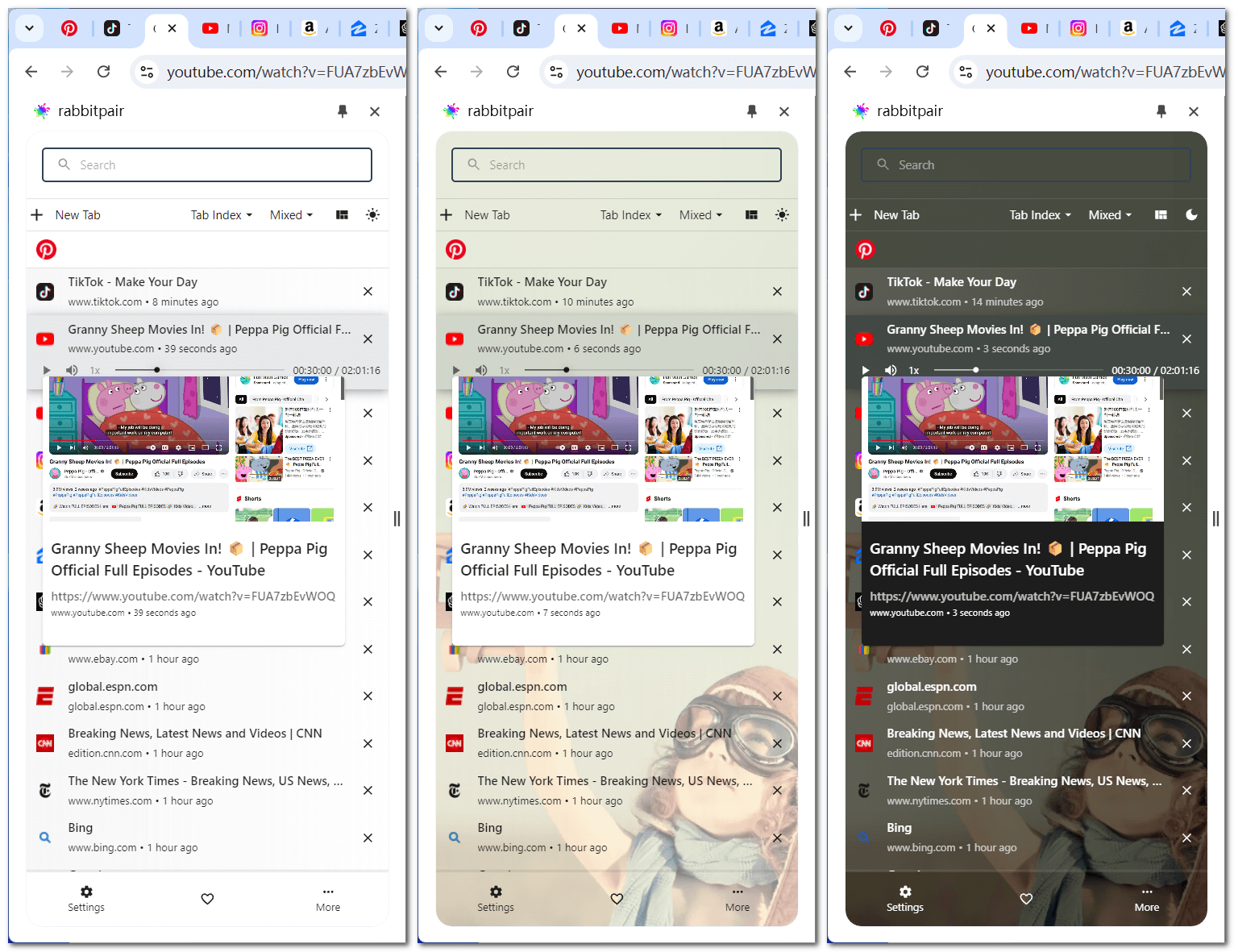Switch theme with sun icon in middle panel

click(782, 215)
